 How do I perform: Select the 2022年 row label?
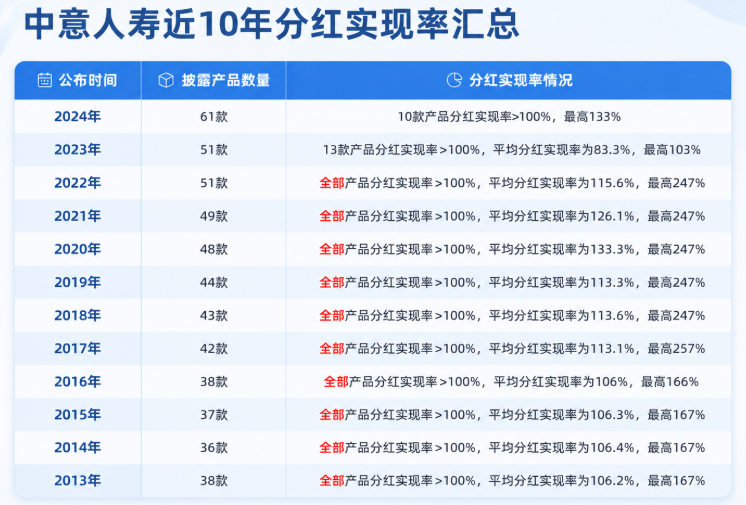[x=78, y=183]
